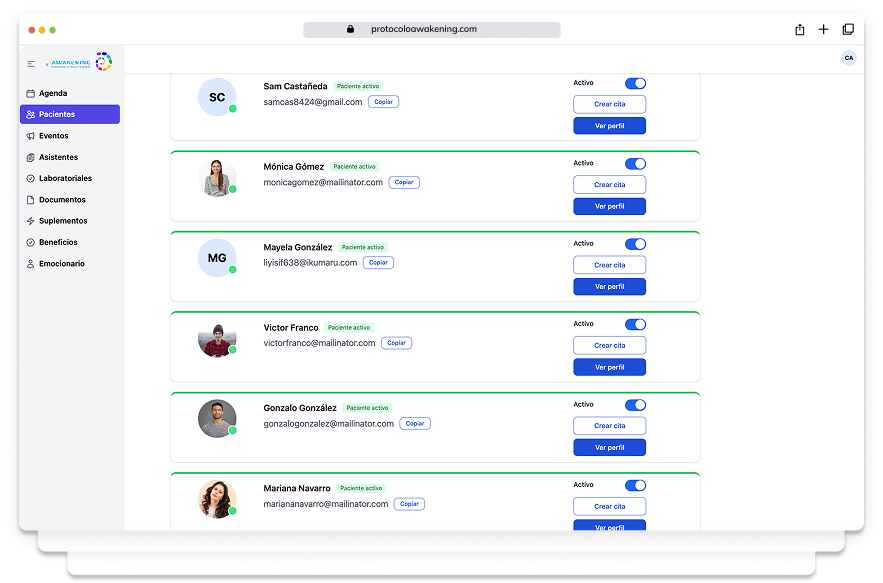This screenshot has width=883, height=583.
Task: Click the browser address bar
Action: [x=431, y=30]
